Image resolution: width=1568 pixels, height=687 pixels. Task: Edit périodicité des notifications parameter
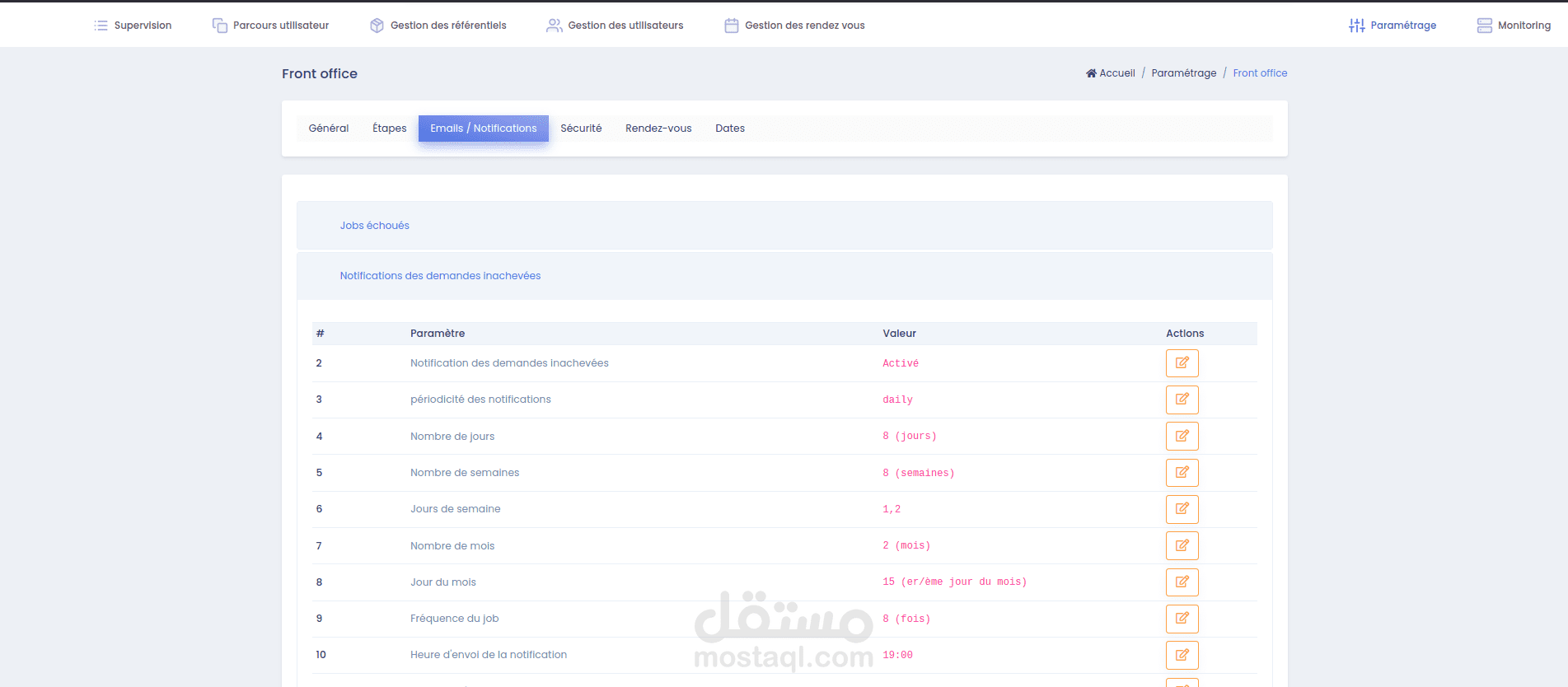click(x=1182, y=400)
